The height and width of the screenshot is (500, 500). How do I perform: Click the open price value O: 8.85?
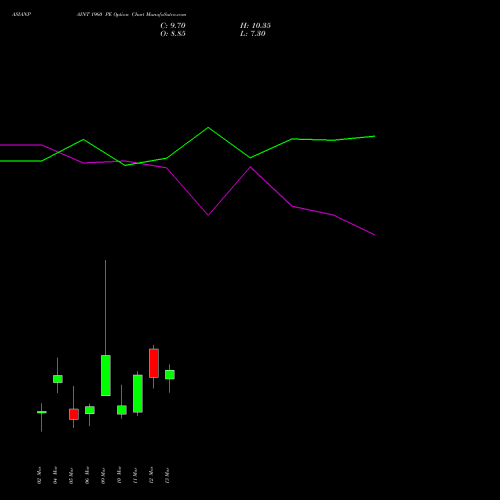tap(173, 34)
